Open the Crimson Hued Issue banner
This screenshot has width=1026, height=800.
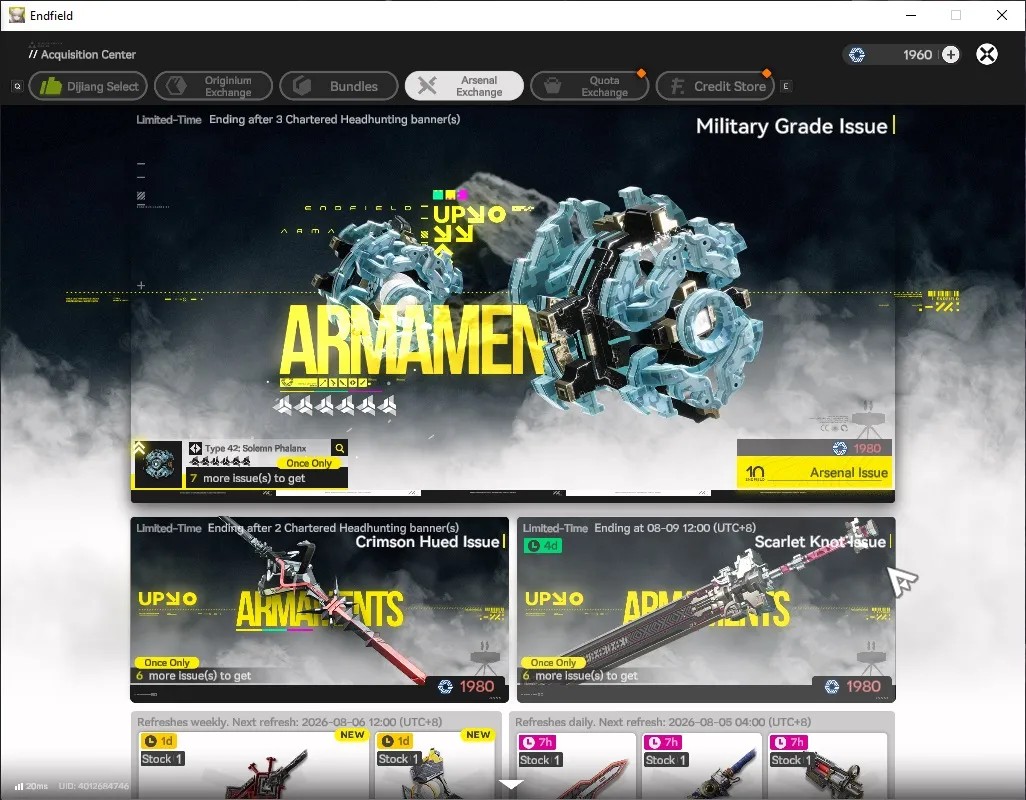coord(319,610)
